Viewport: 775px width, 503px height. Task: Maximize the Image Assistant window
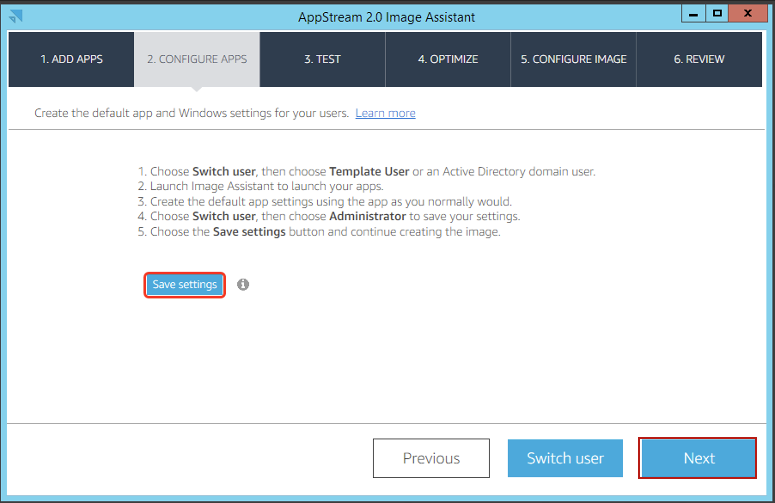tap(717, 13)
